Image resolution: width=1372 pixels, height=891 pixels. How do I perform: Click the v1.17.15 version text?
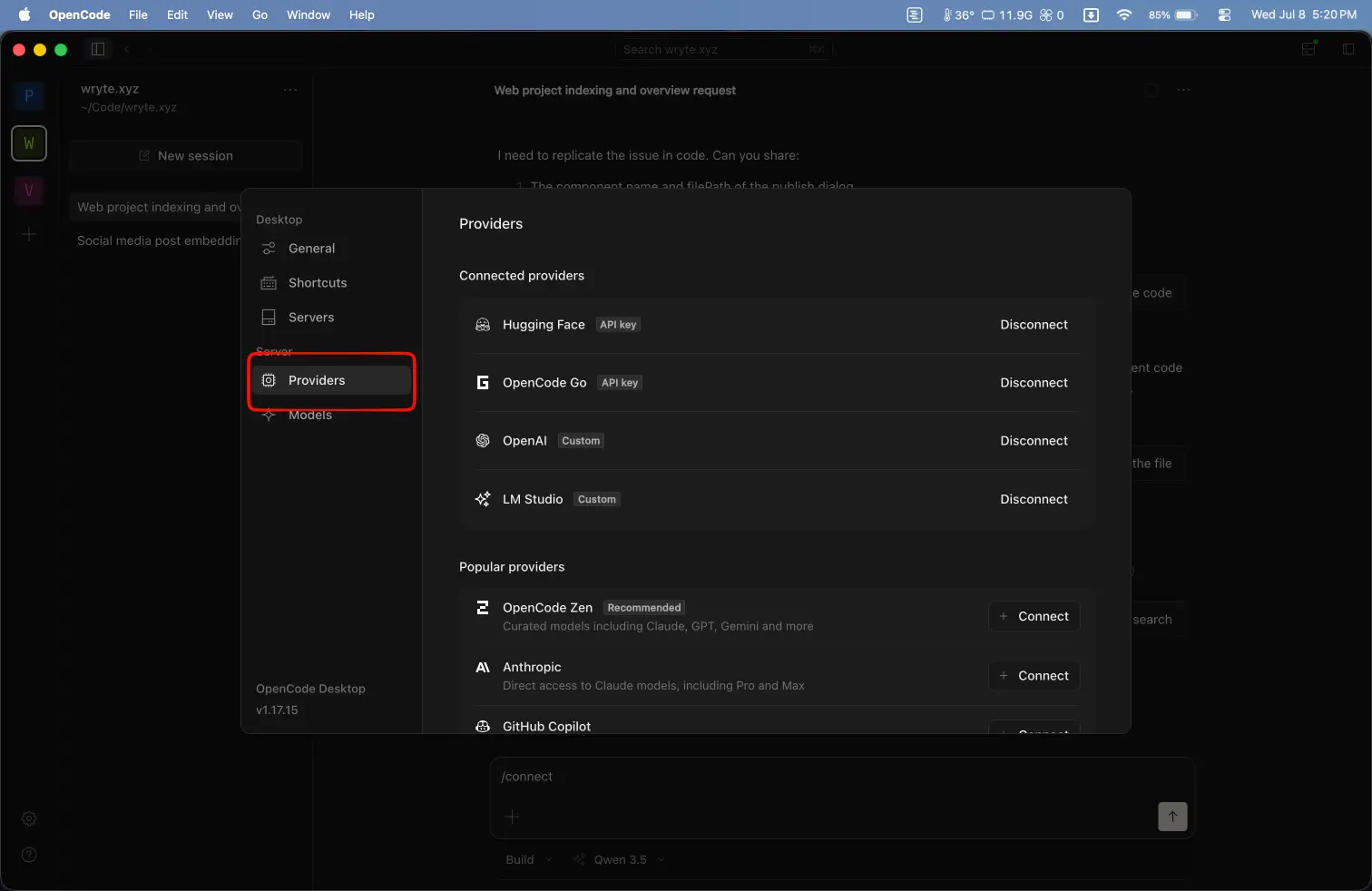tap(277, 710)
